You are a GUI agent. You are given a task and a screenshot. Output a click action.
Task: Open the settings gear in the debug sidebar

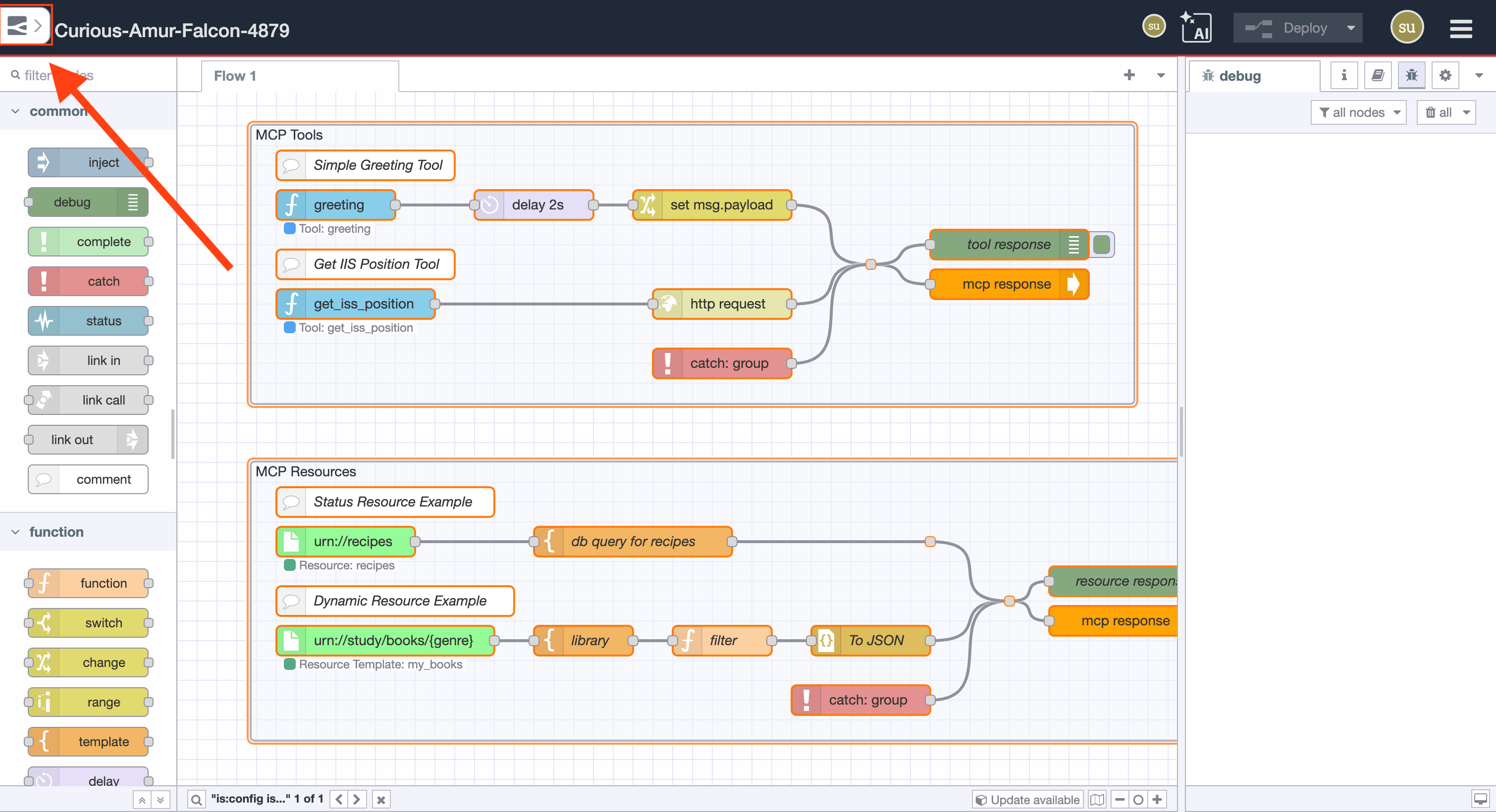[1445, 75]
